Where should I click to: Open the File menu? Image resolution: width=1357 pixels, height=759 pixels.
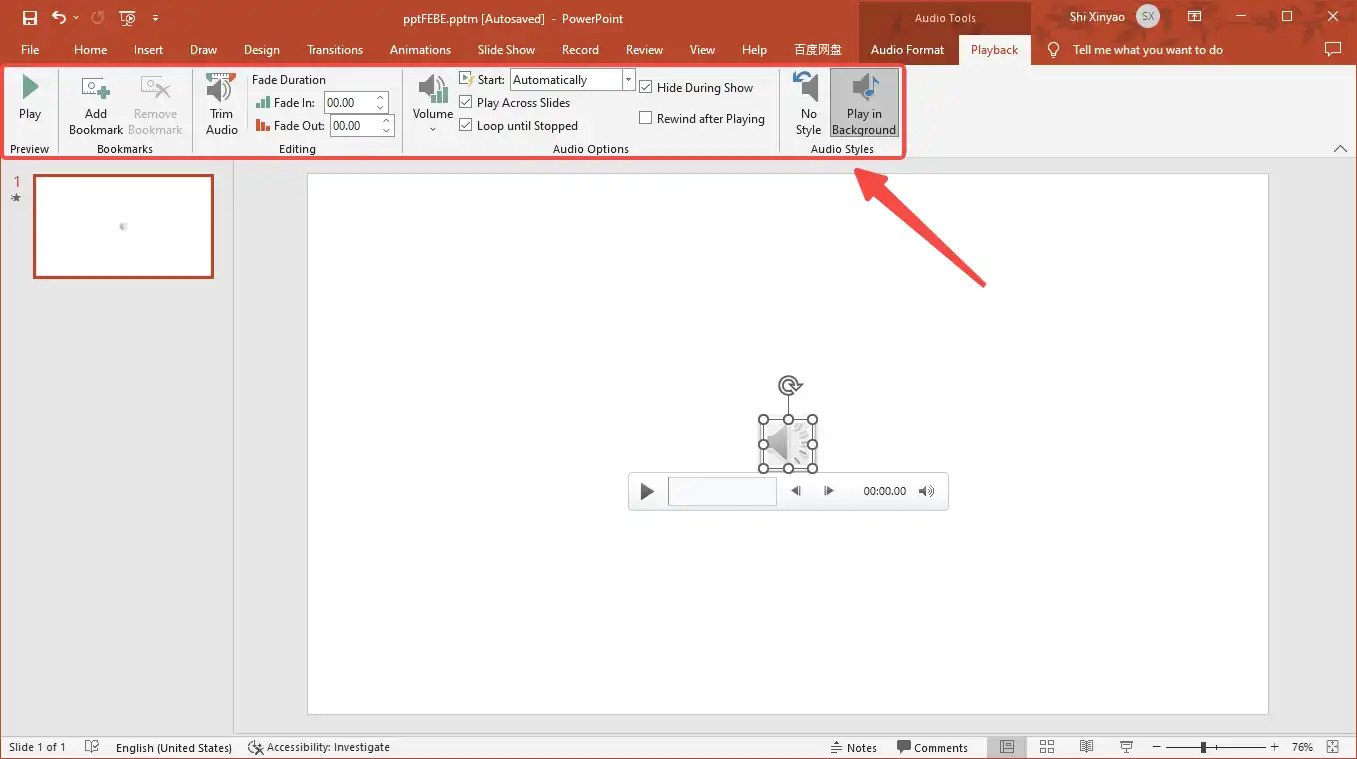pyautogui.click(x=30, y=50)
